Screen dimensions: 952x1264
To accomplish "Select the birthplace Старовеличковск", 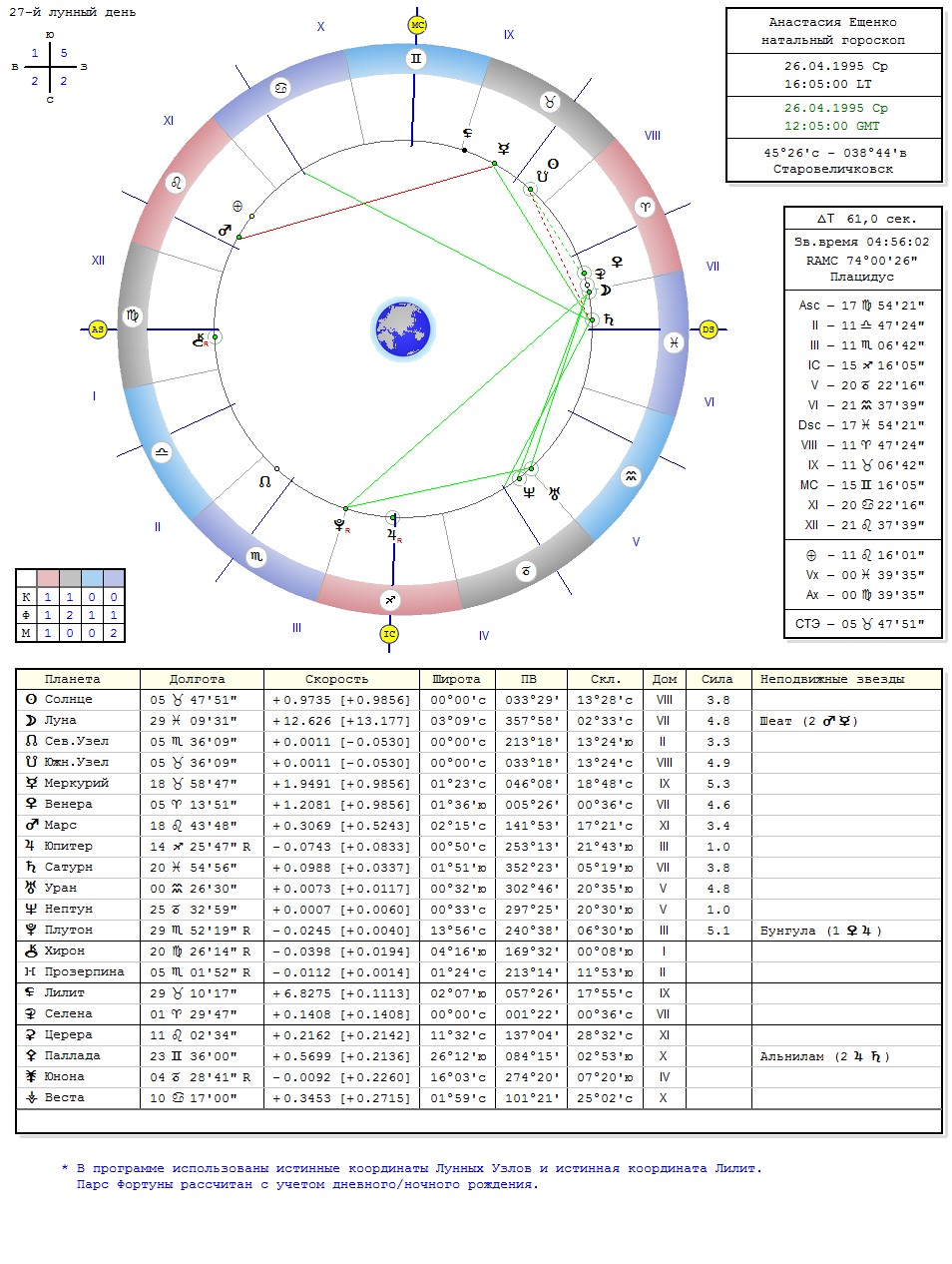I will click(833, 169).
